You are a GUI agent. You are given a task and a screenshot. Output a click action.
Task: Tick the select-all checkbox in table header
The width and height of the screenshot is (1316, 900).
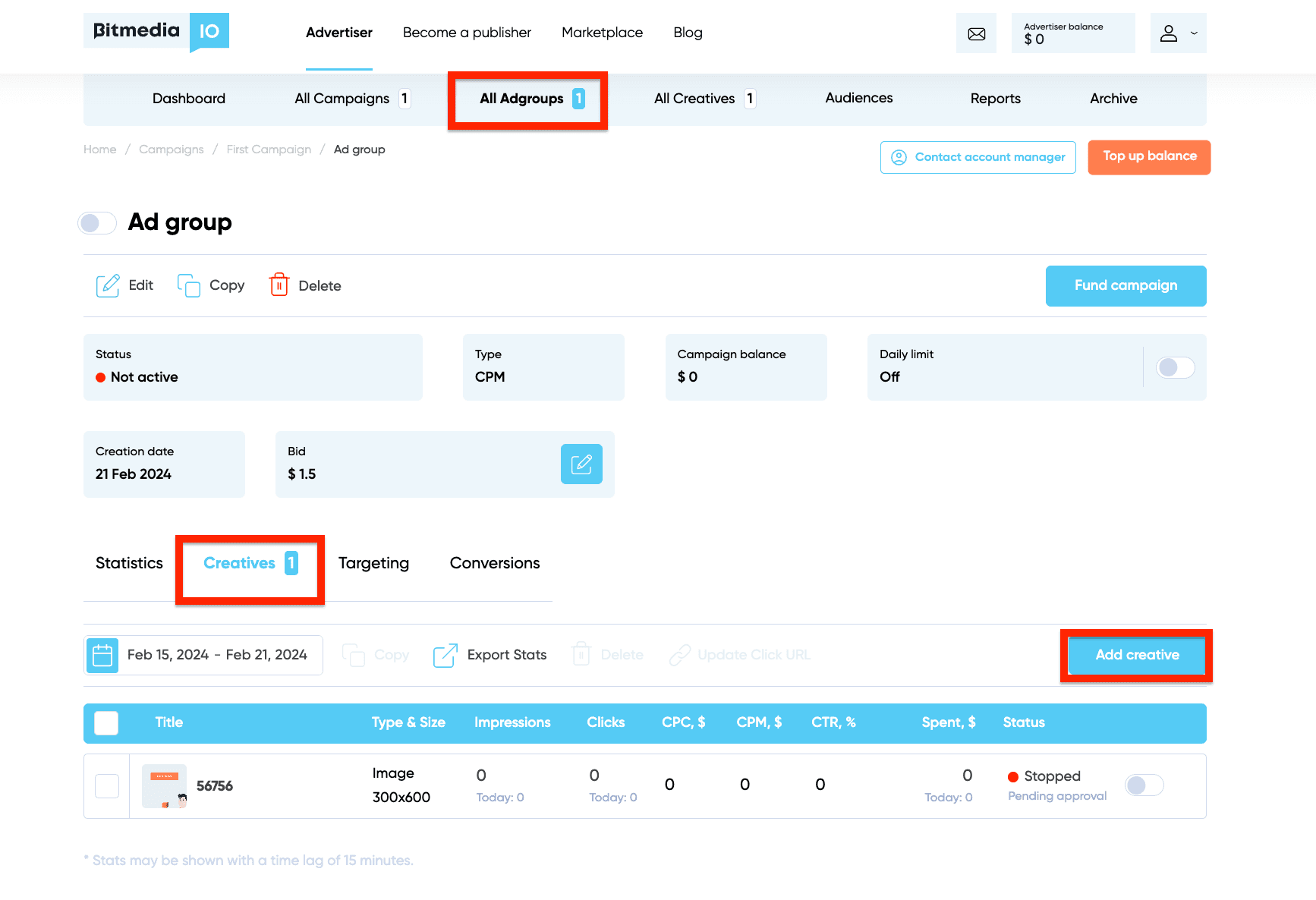pyautogui.click(x=106, y=722)
